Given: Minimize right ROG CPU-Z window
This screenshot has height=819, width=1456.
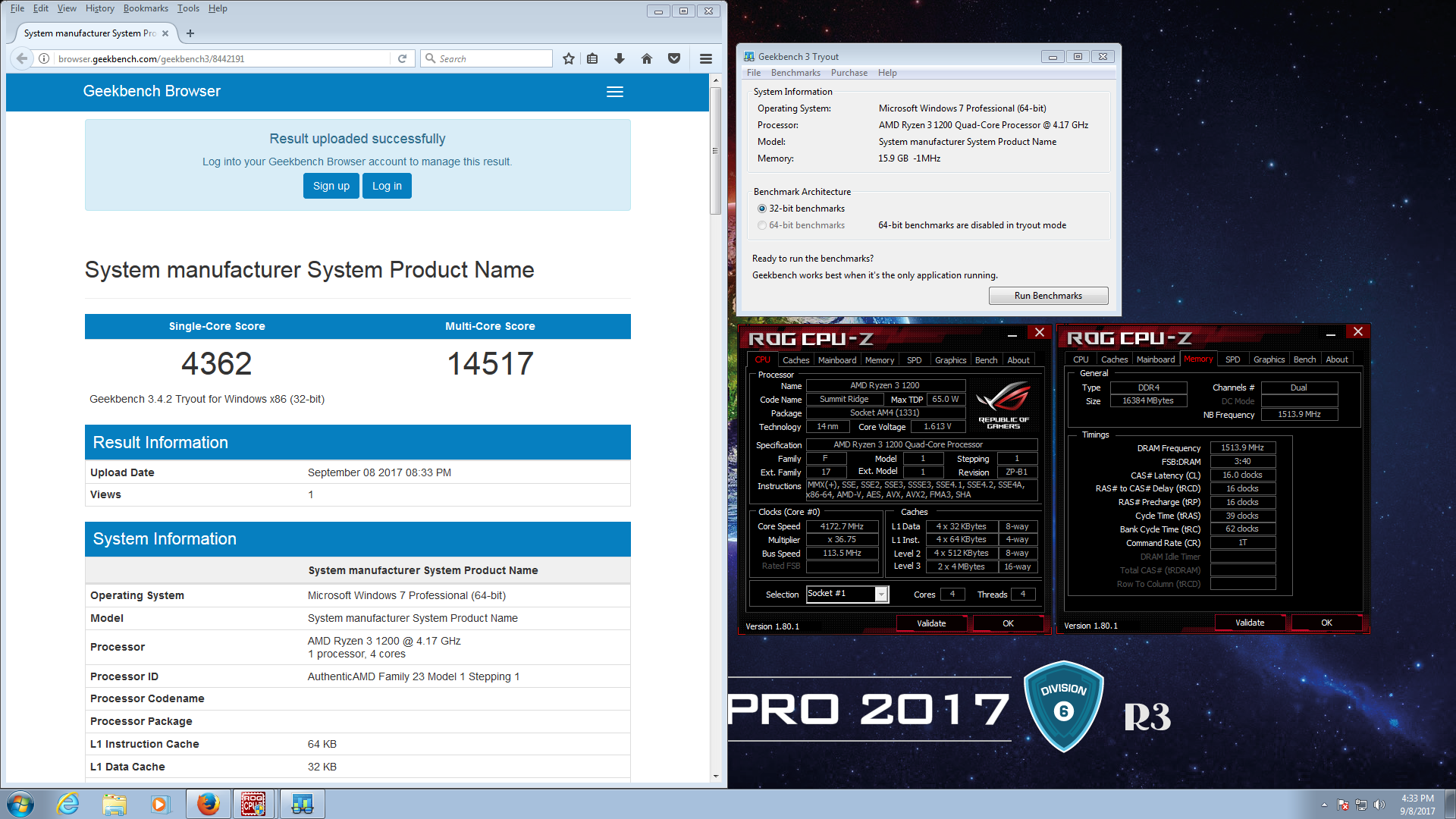Looking at the screenshot, I should [1331, 334].
